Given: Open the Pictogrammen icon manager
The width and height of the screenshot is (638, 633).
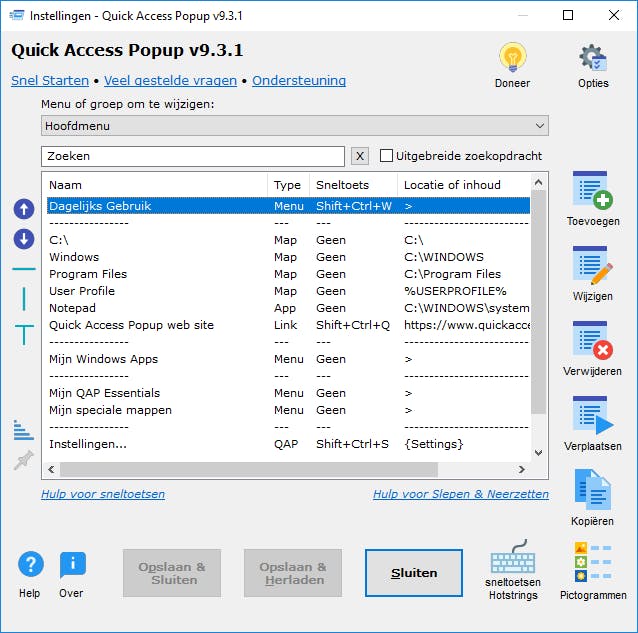Looking at the screenshot, I should [x=593, y=562].
